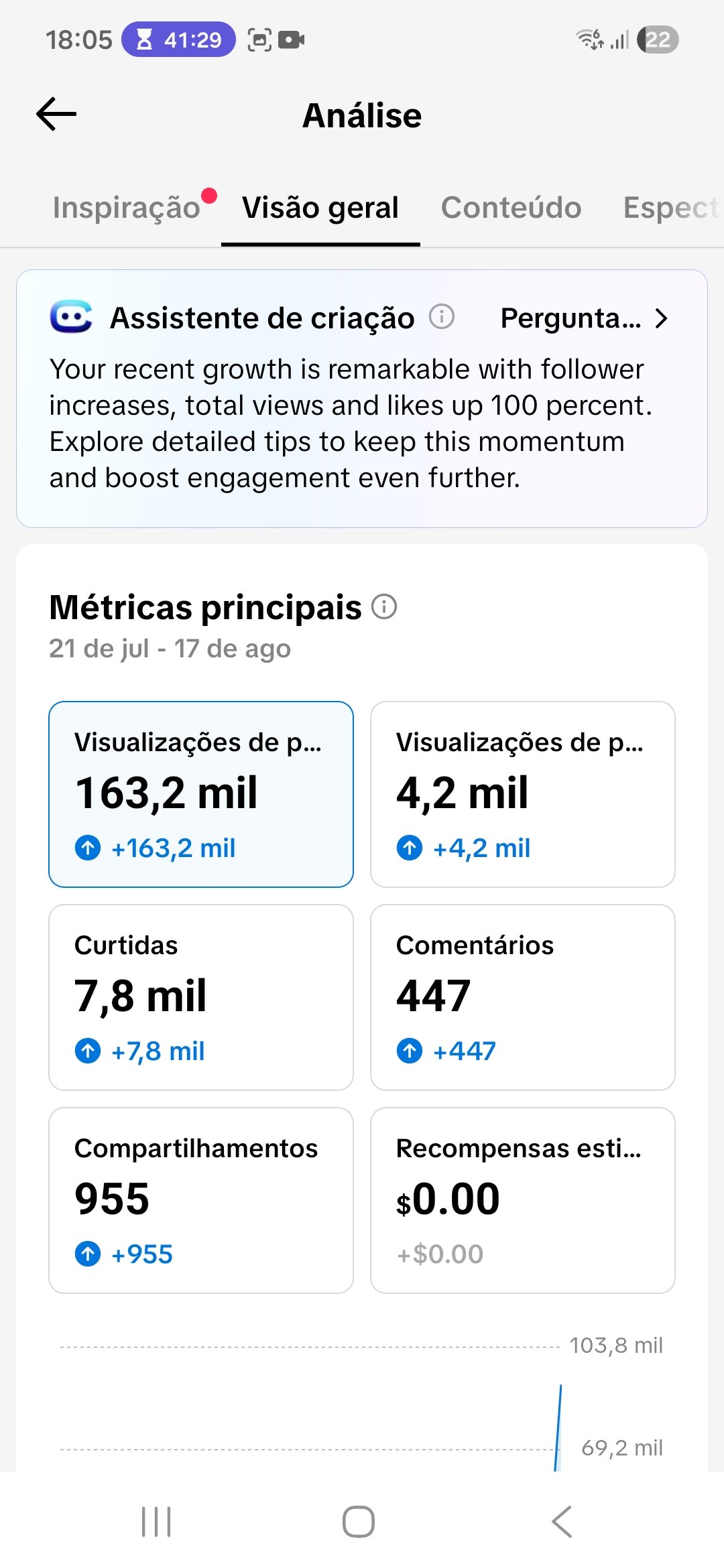The height and width of the screenshot is (1568, 724).
Task: Select the Comentários 447 metric card
Action: tap(523, 997)
